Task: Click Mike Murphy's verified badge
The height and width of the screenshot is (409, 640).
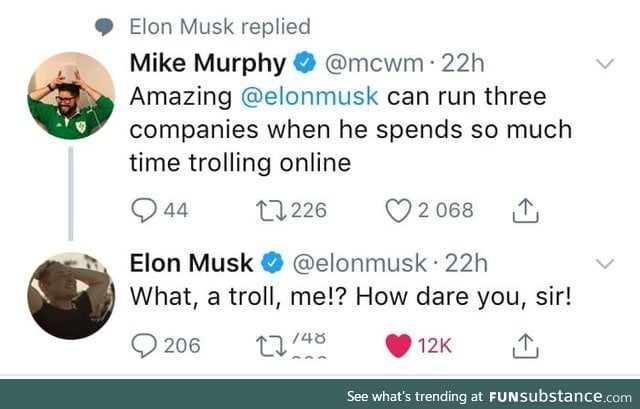Action: point(303,64)
